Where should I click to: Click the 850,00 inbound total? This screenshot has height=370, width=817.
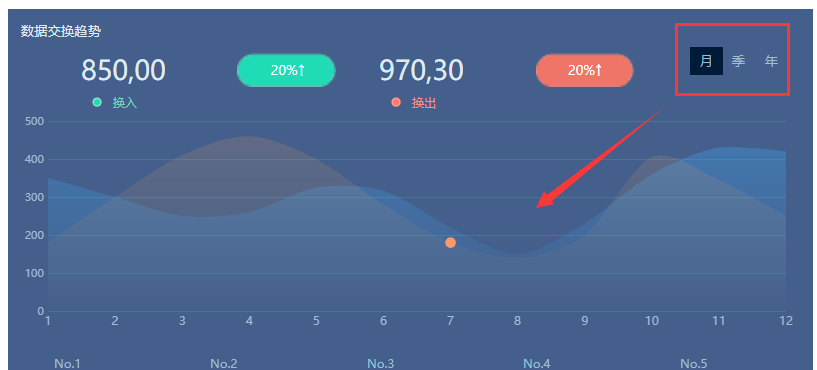pyautogui.click(x=123, y=70)
